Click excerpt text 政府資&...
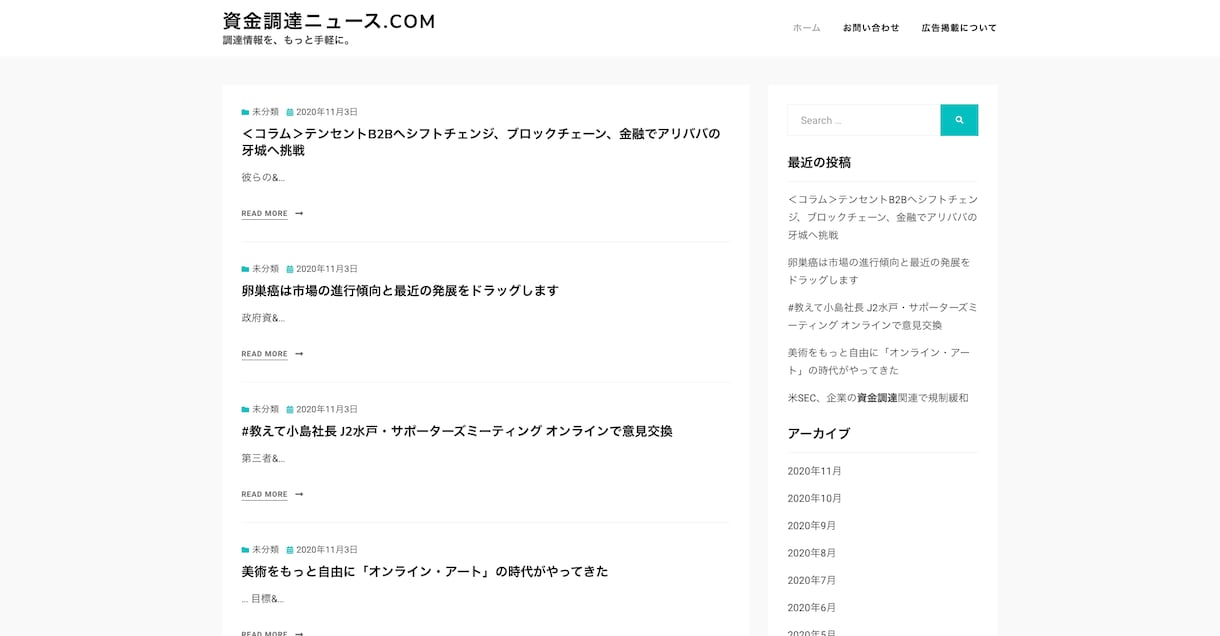 coord(263,318)
